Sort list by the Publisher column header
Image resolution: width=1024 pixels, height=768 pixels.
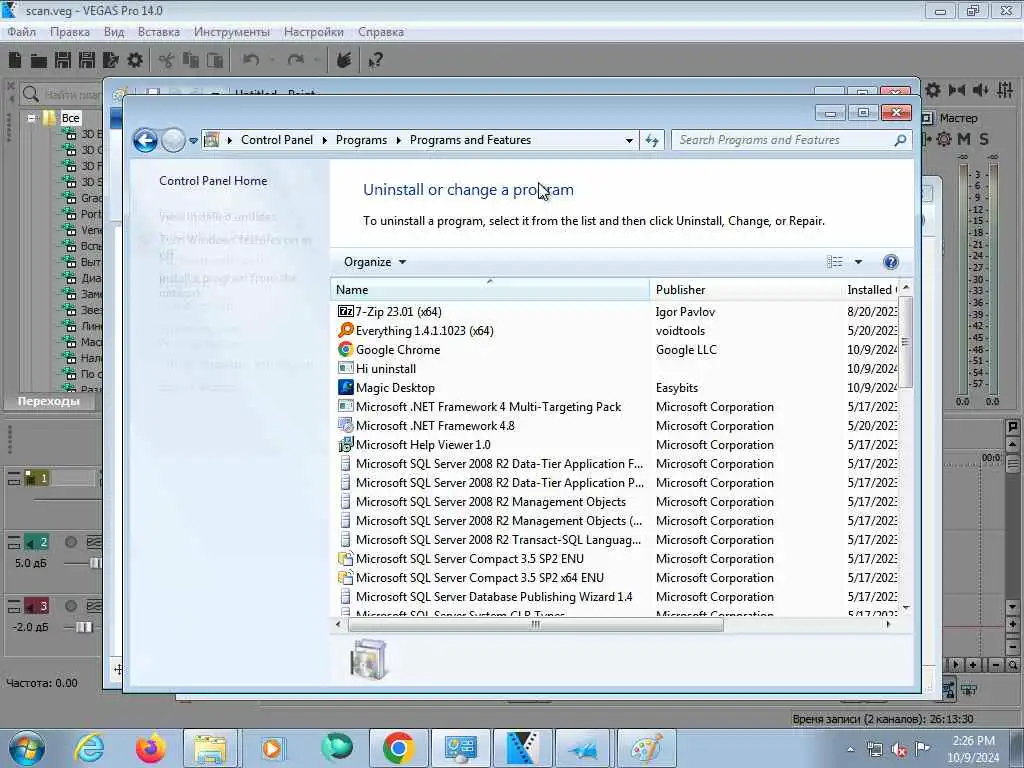746,289
